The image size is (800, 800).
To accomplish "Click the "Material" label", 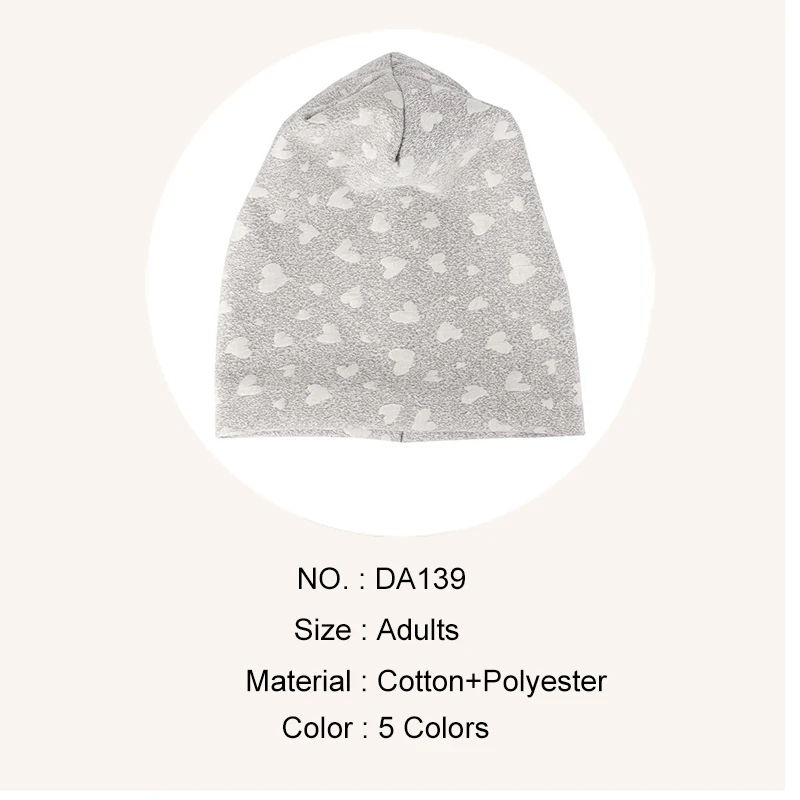I will 298,681.
